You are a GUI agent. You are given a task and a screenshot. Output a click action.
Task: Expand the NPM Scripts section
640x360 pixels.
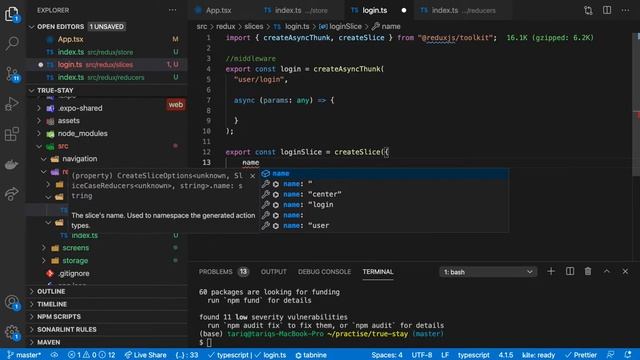tap(106, 317)
